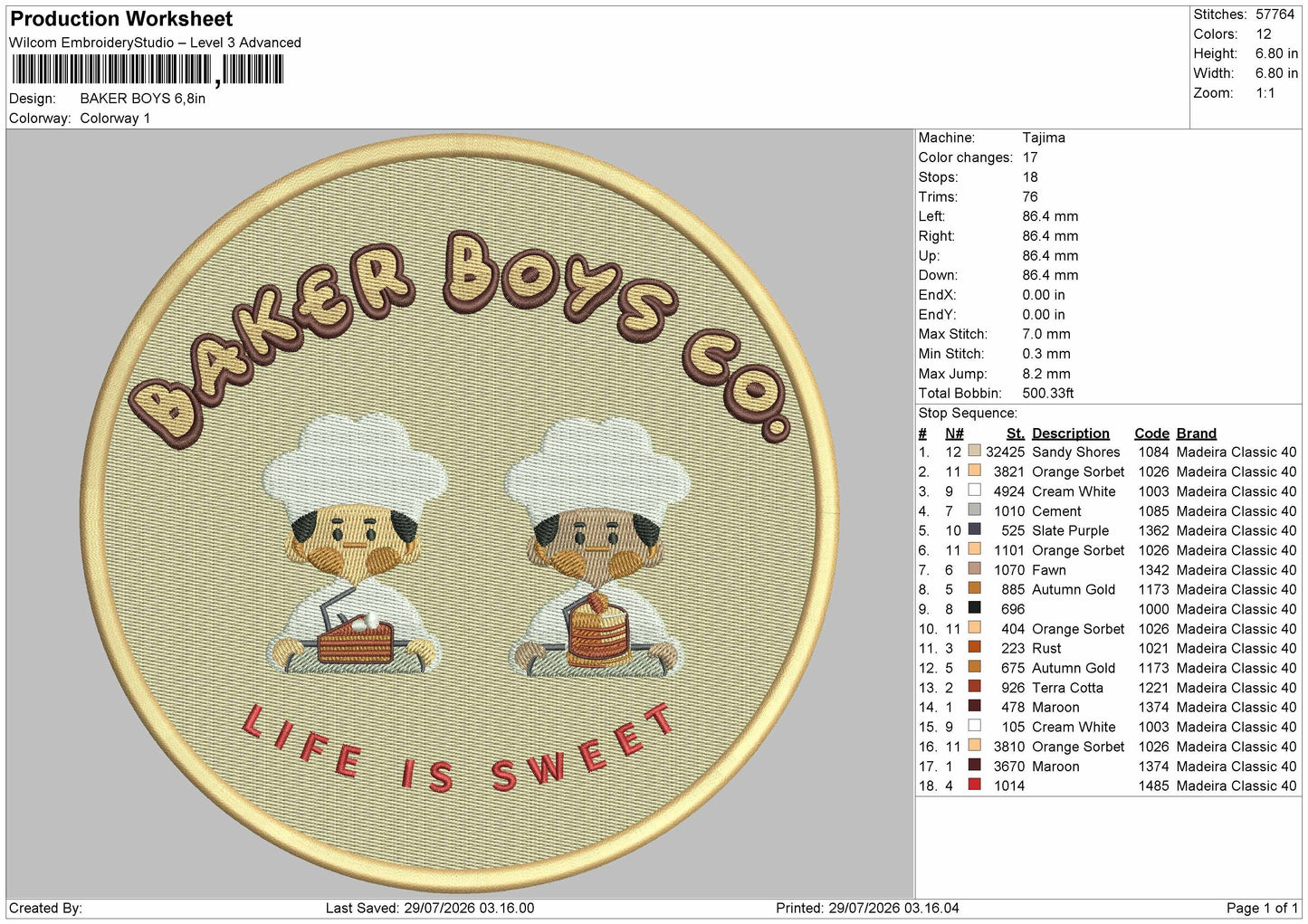
Task: Click the code 1362 for Slate Purple
Action: pyautogui.click(x=1153, y=531)
